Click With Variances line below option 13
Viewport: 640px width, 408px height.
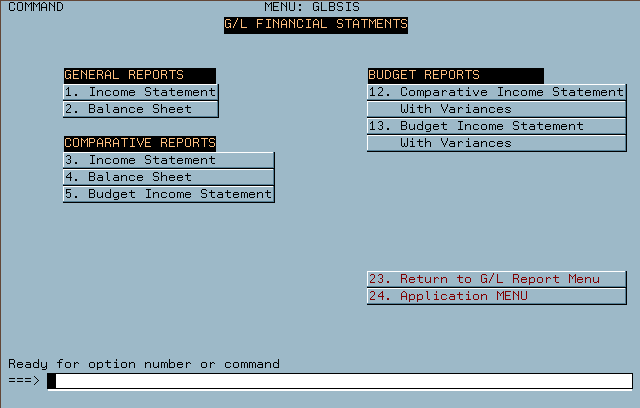497,143
